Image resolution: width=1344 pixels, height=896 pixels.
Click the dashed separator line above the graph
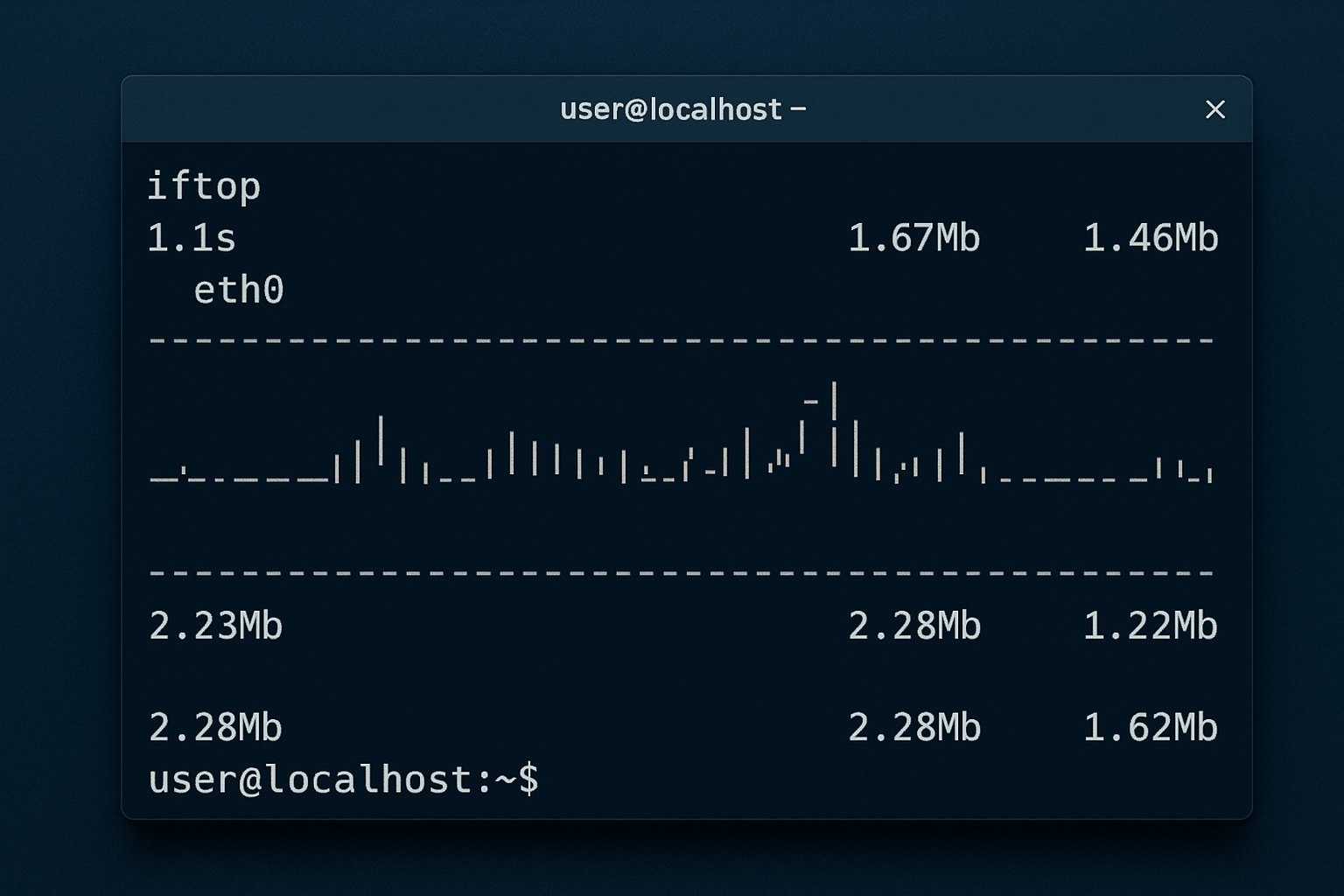tap(681, 339)
